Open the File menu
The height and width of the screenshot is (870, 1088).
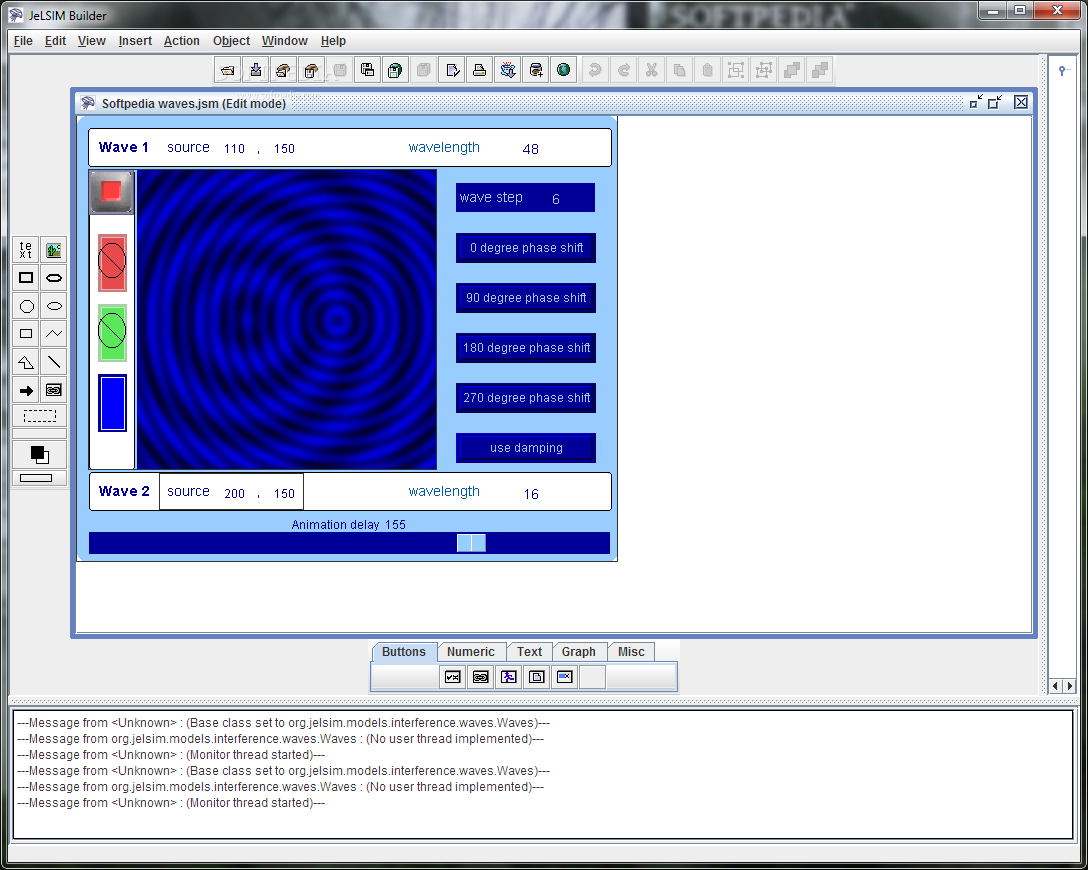[23, 41]
